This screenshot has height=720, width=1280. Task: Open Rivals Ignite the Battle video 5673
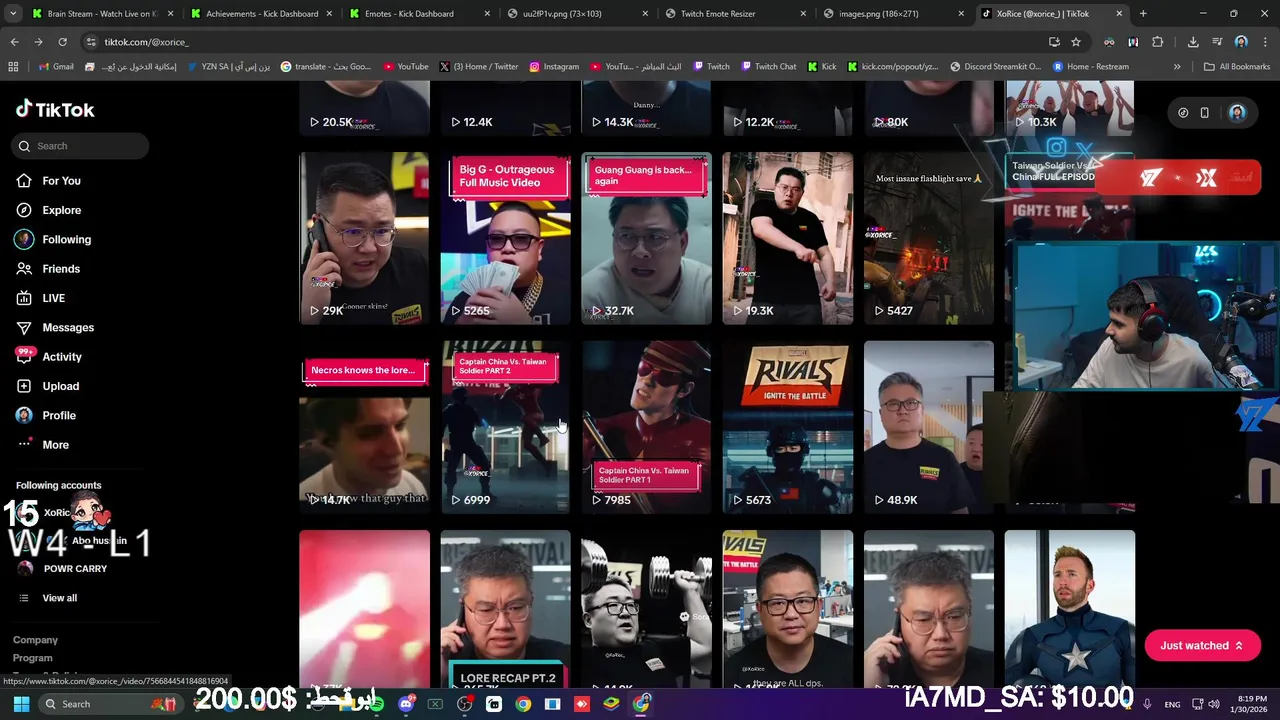point(787,427)
